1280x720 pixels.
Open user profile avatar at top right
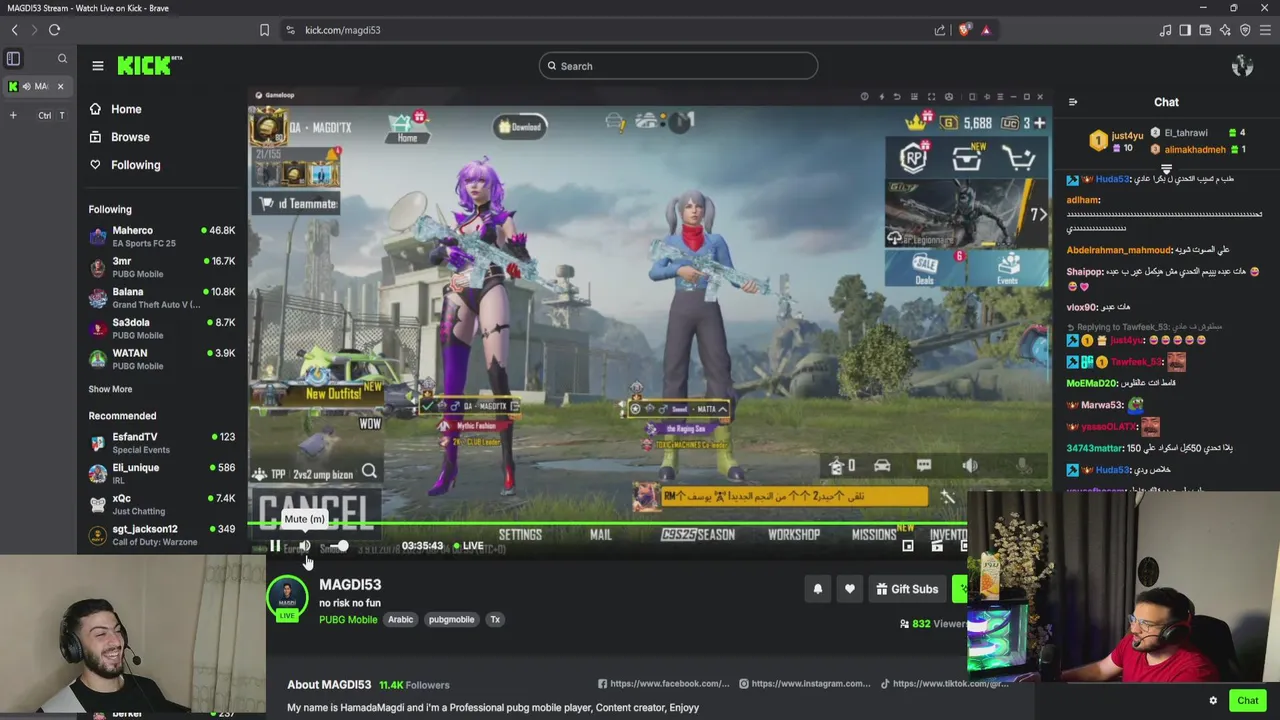1242,66
